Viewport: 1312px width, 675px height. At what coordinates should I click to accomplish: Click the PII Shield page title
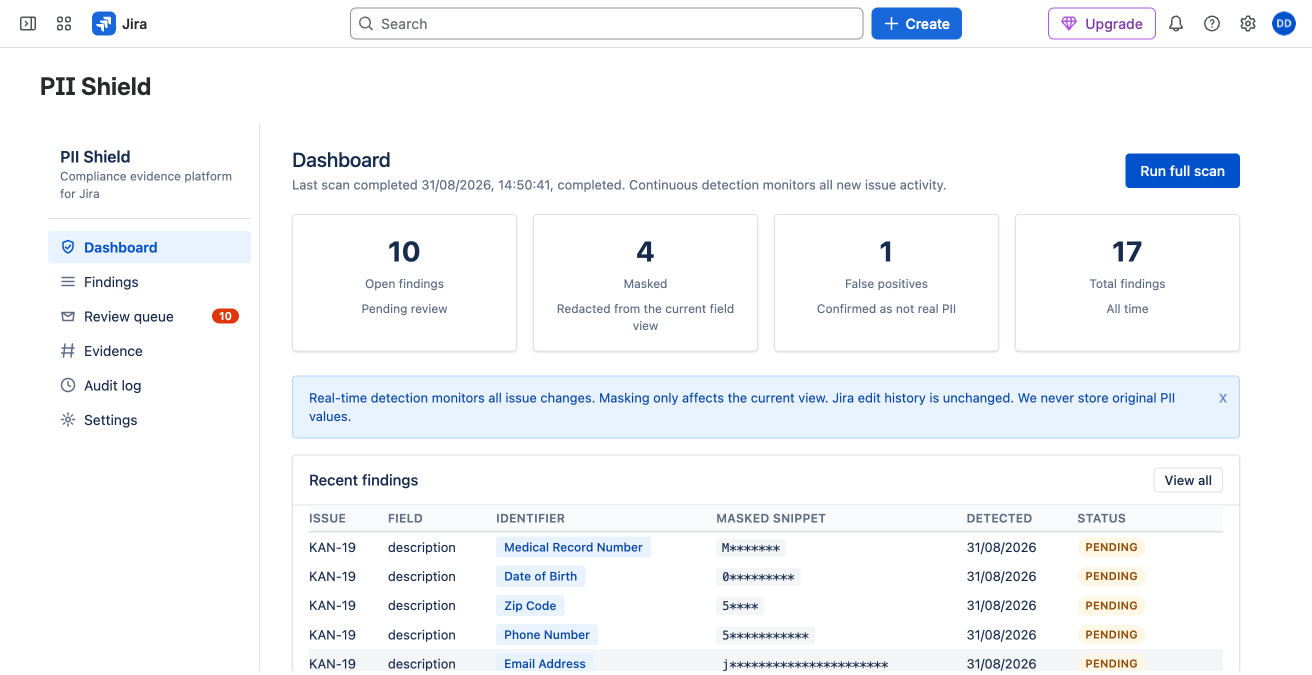click(95, 86)
